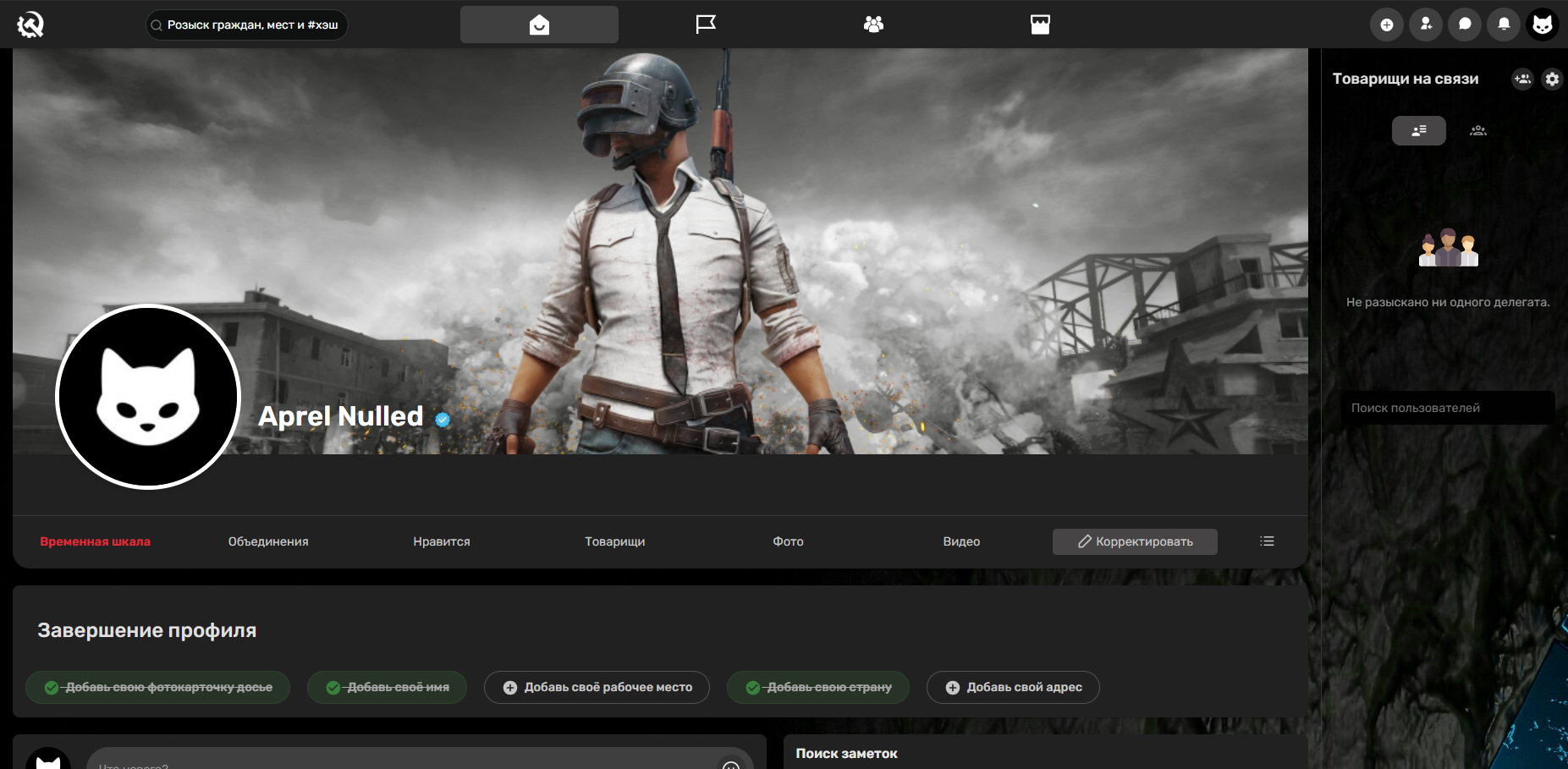Click the add group icon beside Товарищи на связи
This screenshot has width=1568, height=769.
click(1522, 79)
